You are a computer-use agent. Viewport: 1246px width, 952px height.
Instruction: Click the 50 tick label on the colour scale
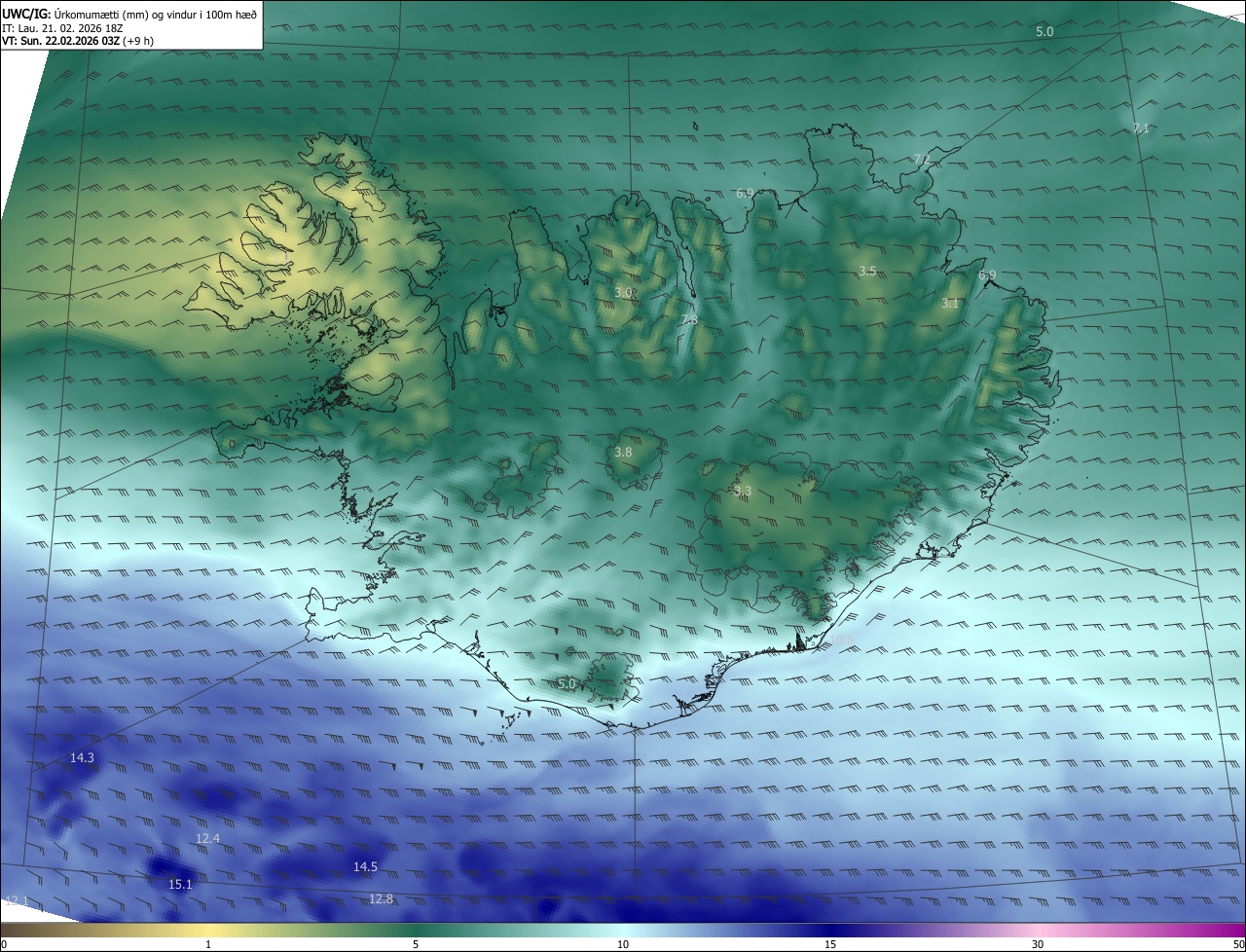tap(1238, 944)
